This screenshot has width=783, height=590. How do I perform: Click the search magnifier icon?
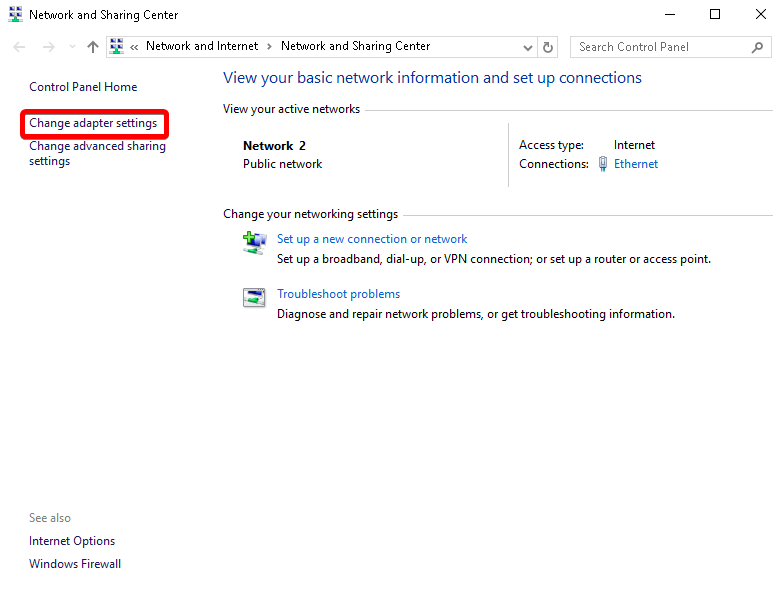757,47
